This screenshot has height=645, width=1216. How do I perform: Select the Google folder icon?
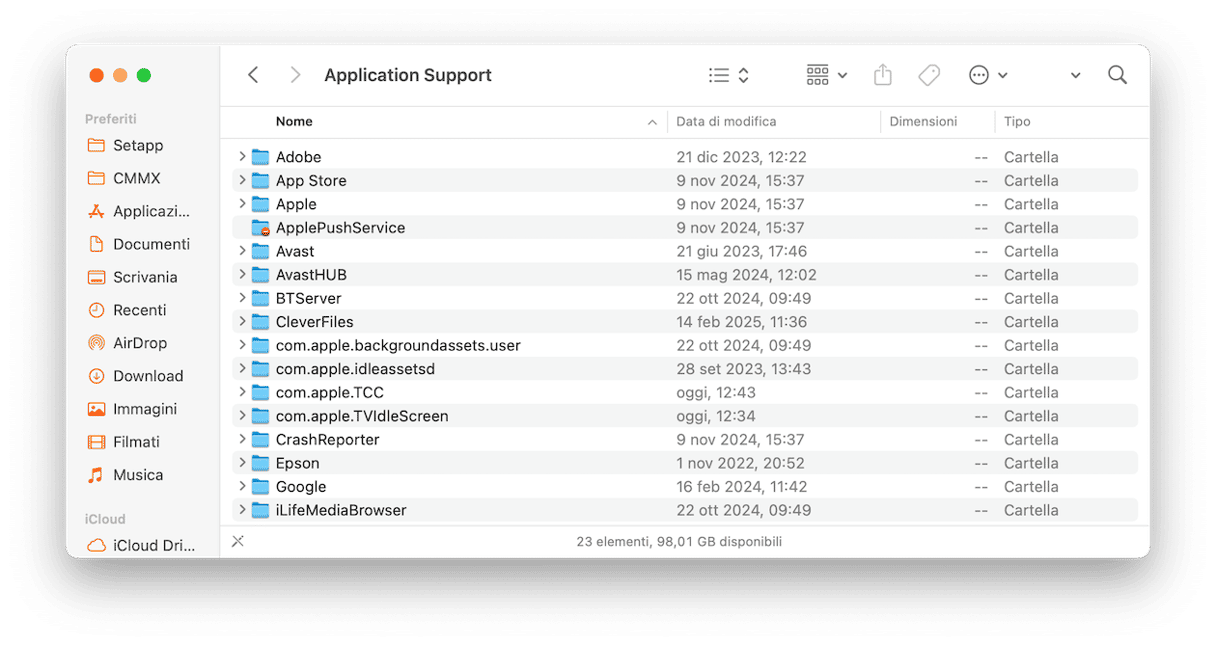[261, 486]
